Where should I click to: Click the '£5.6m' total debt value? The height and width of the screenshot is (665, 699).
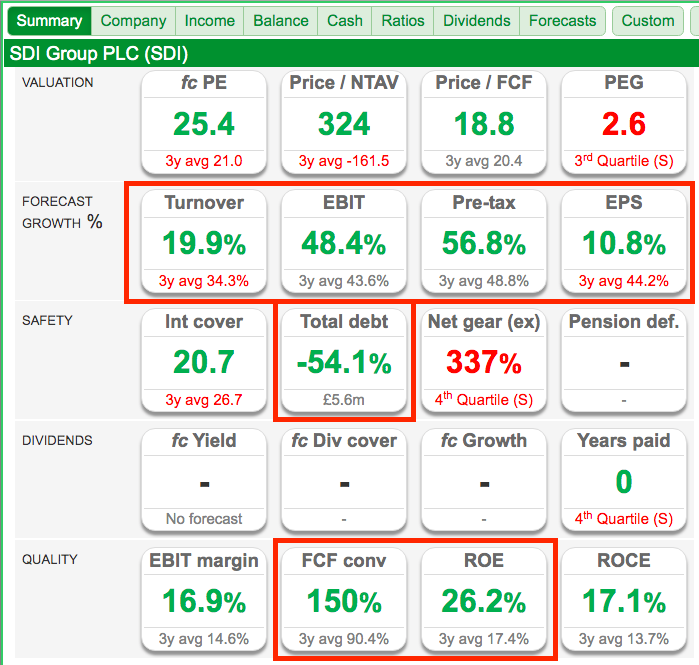[x=344, y=400]
